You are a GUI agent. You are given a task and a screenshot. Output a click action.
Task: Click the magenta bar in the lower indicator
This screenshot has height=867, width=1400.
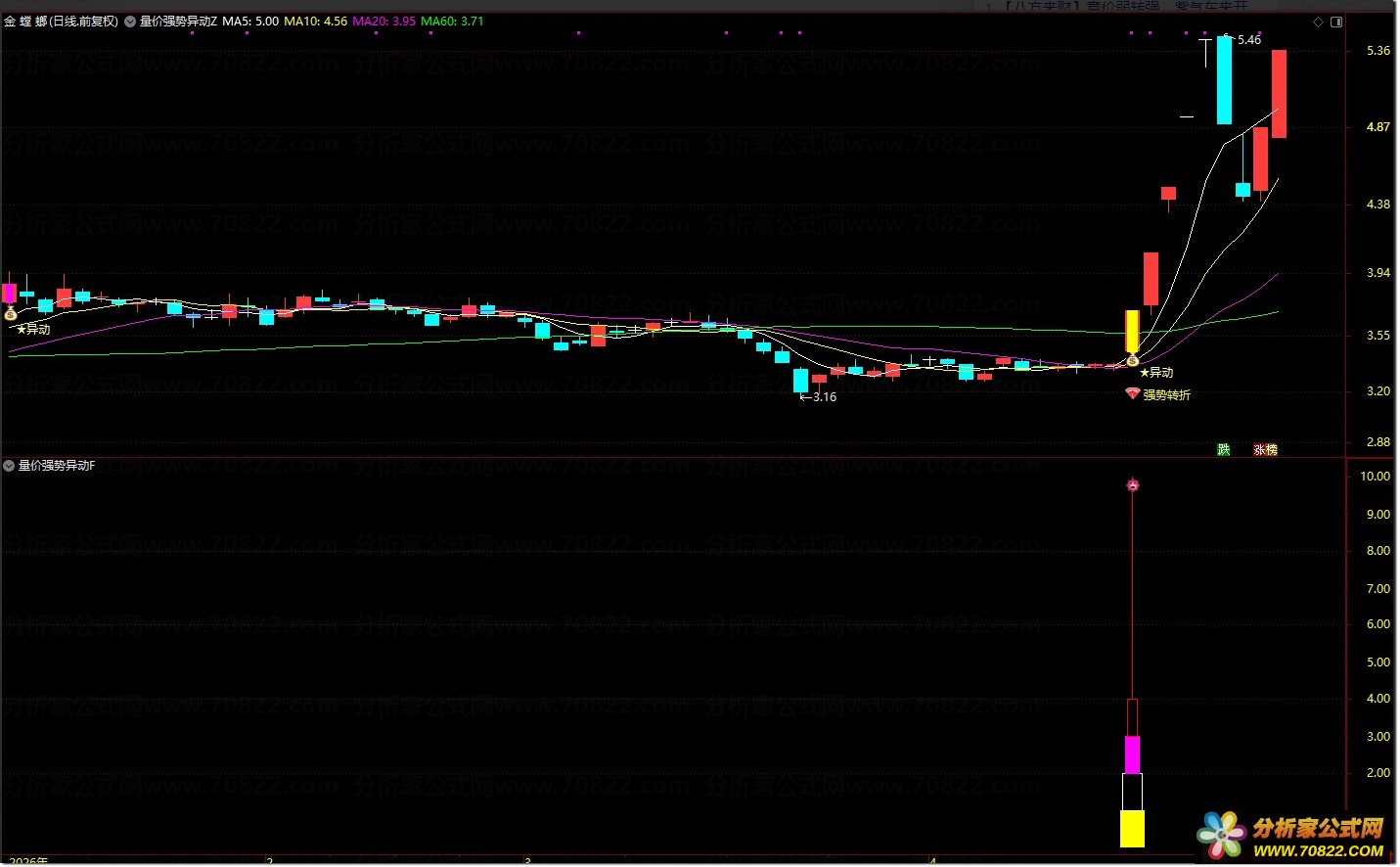point(1132,755)
